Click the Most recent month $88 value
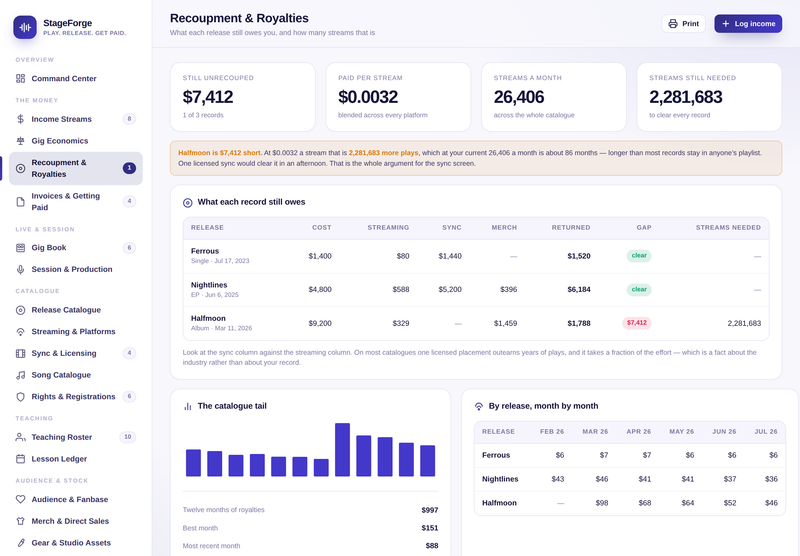800x556 pixels. (432, 546)
